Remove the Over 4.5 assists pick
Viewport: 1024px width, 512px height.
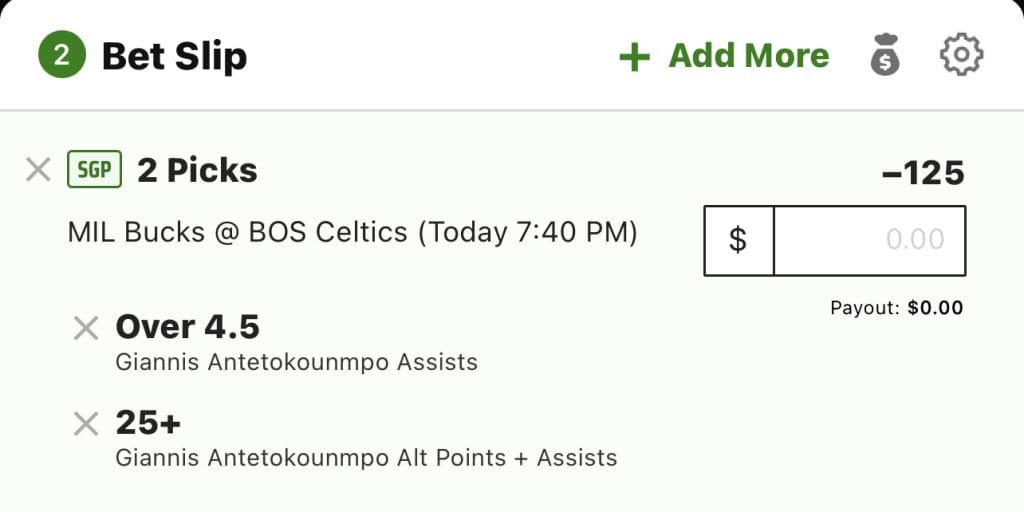click(86, 328)
